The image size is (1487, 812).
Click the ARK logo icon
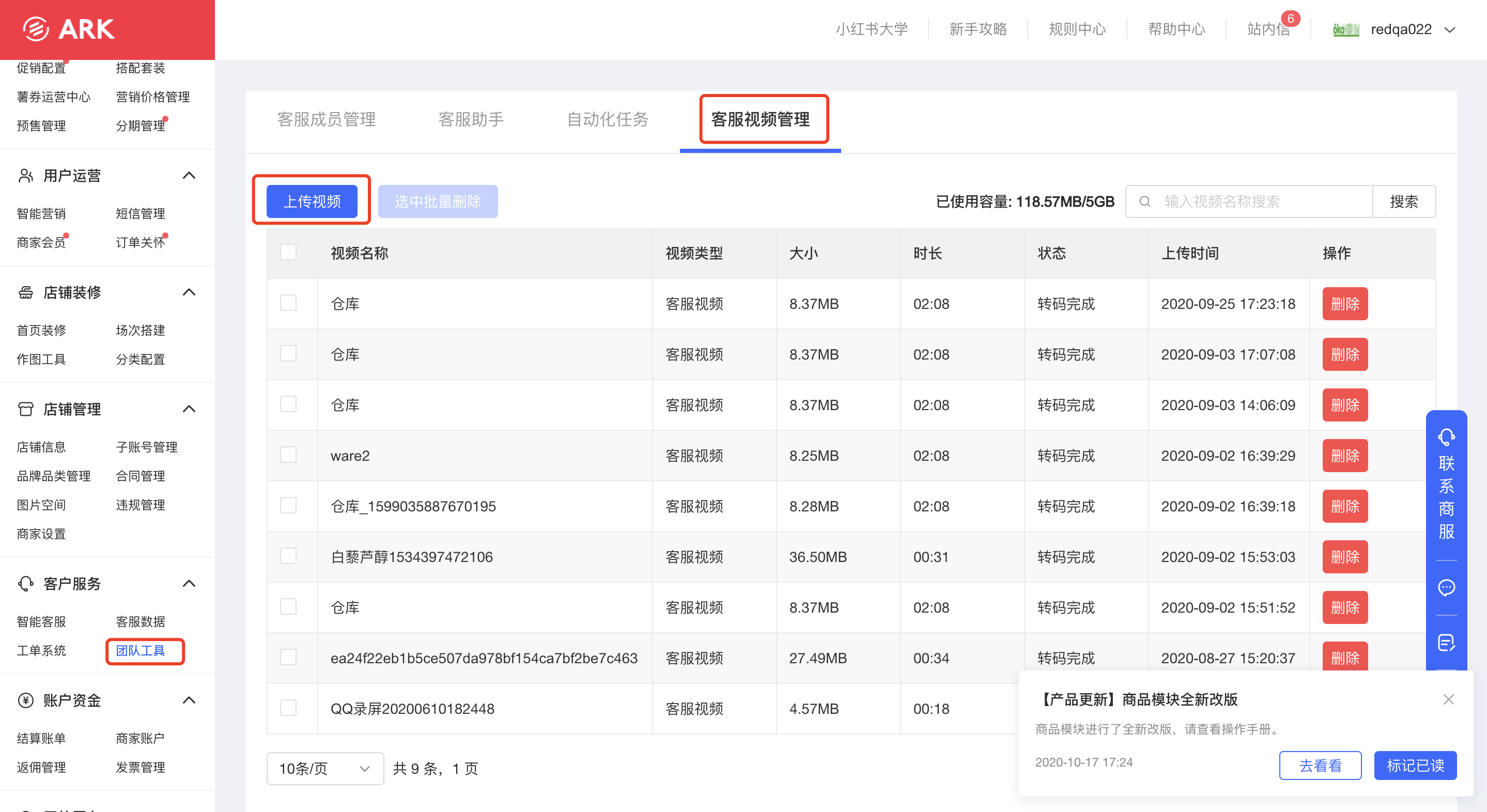coord(36,29)
